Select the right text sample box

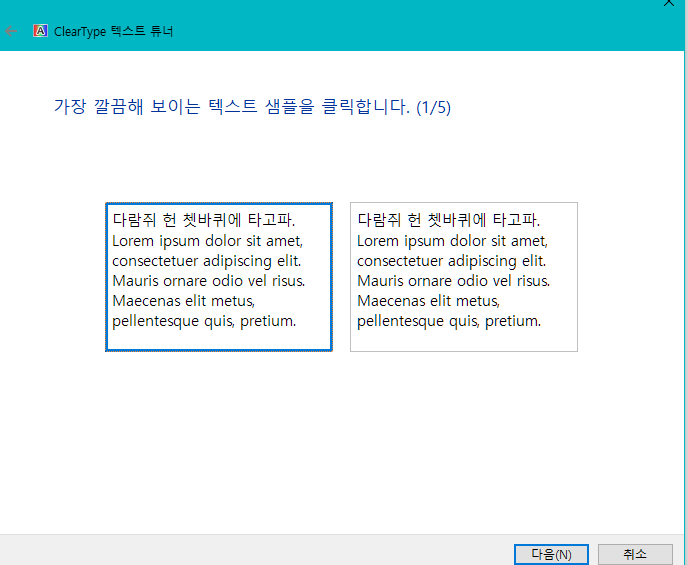[464, 277]
